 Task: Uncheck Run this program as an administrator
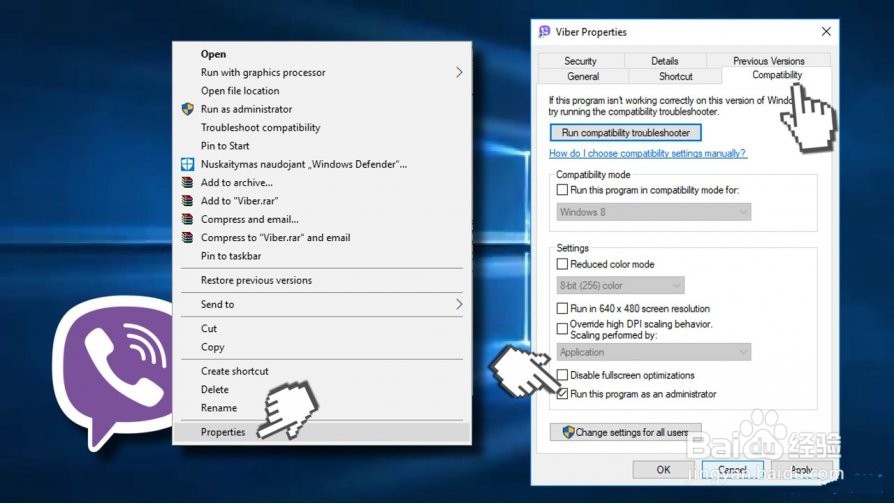point(562,394)
